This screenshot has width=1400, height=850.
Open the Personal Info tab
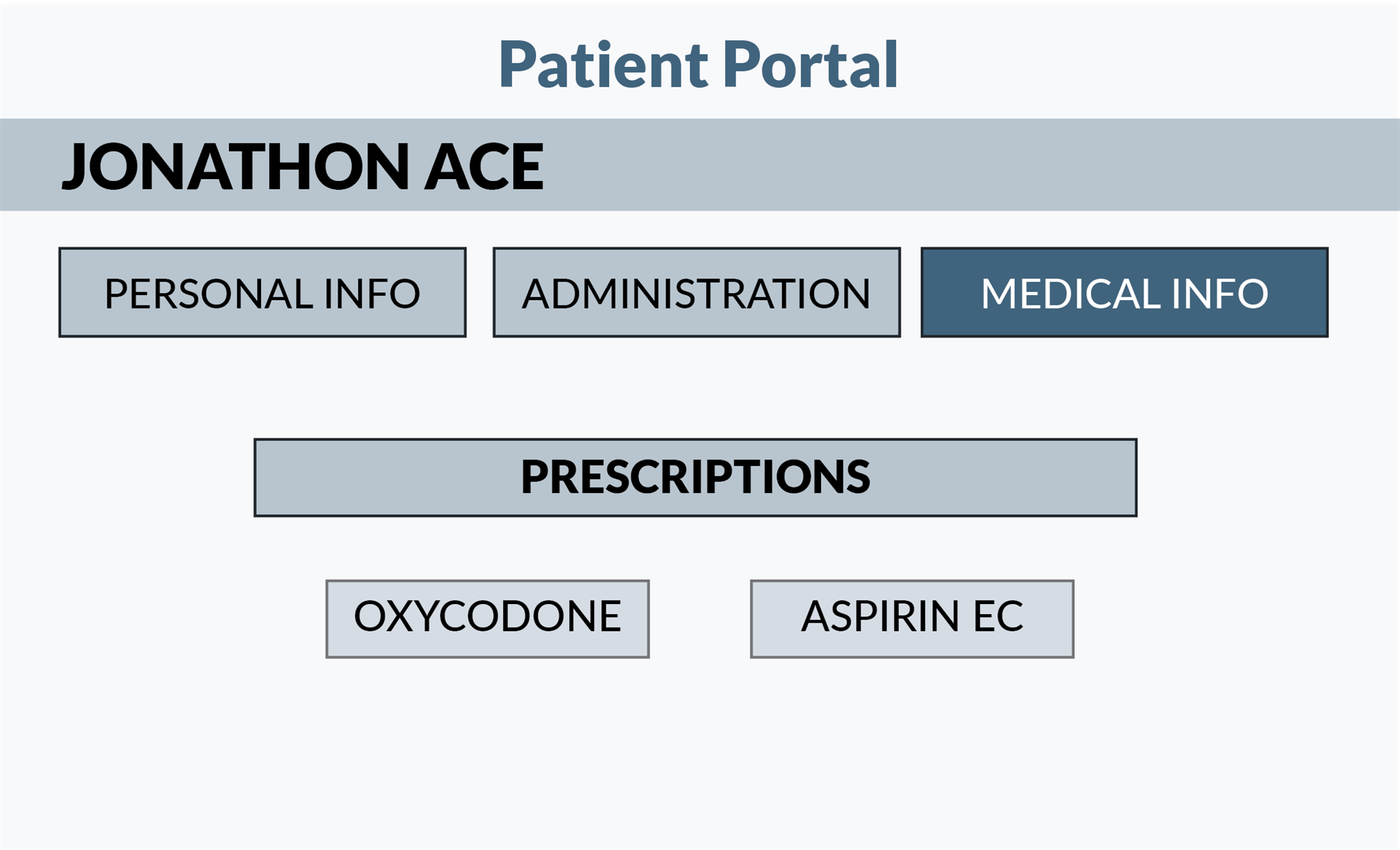pos(262,292)
